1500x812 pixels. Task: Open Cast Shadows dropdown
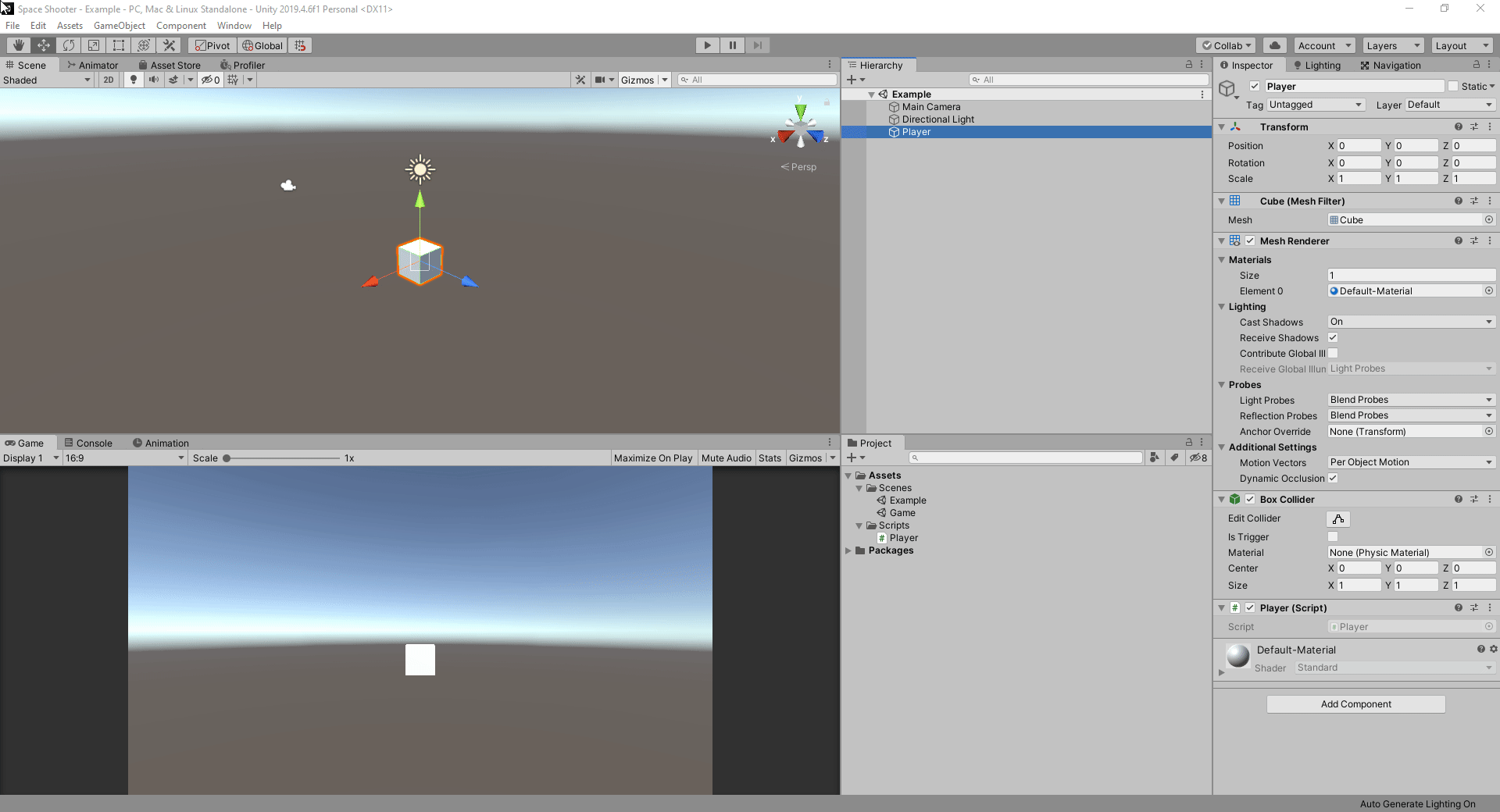(1412, 322)
